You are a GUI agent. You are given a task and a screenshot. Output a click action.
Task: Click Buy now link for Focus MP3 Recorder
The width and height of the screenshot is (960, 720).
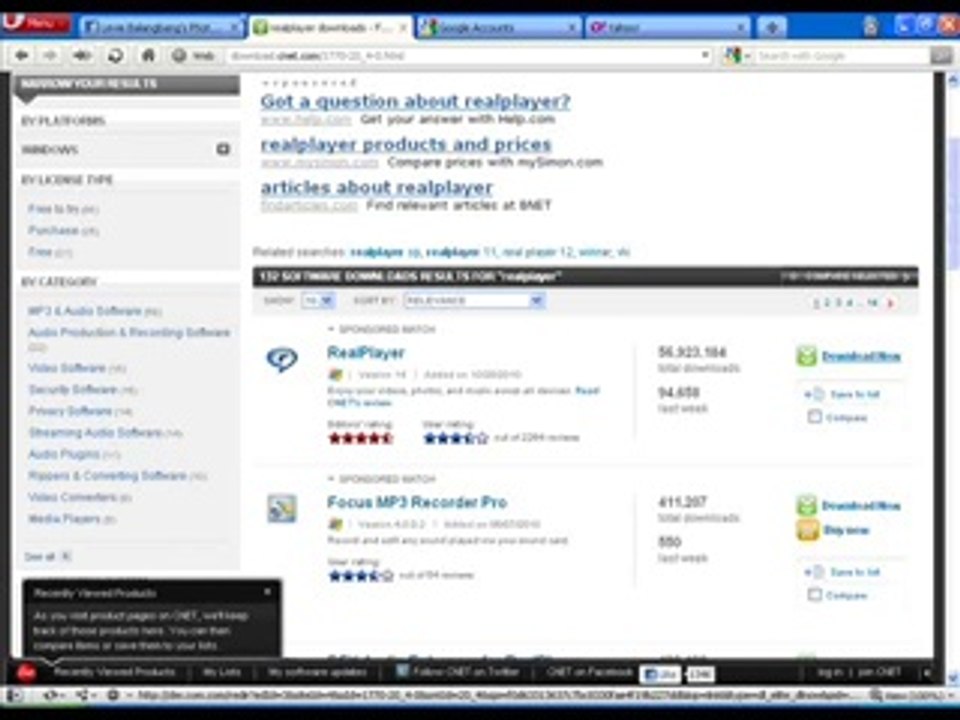(x=846, y=530)
